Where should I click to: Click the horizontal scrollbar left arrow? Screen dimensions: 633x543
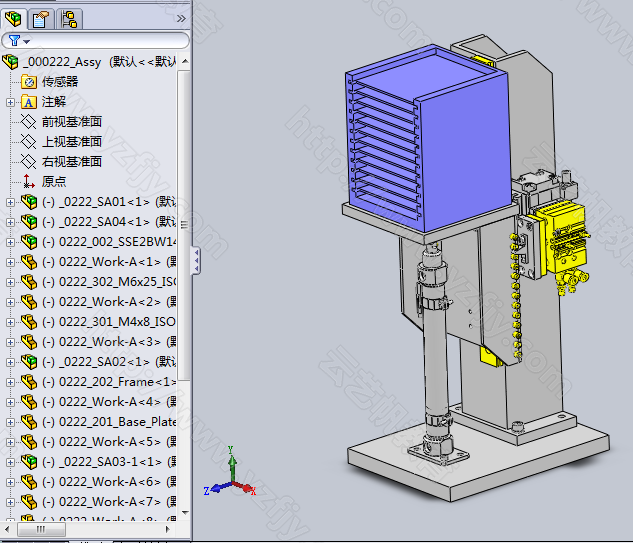pos(7,529)
